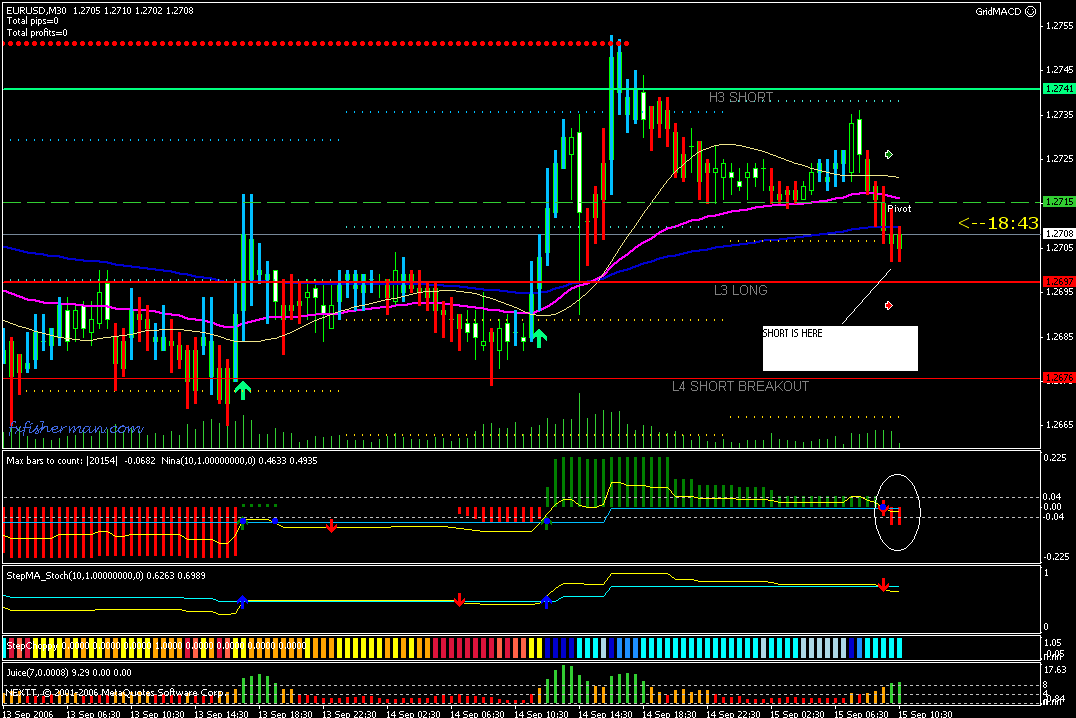Select red down arrow in StepMA_Stoch near 14 Sep 06:30
The image size is (1076, 718).
[x=459, y=600]
